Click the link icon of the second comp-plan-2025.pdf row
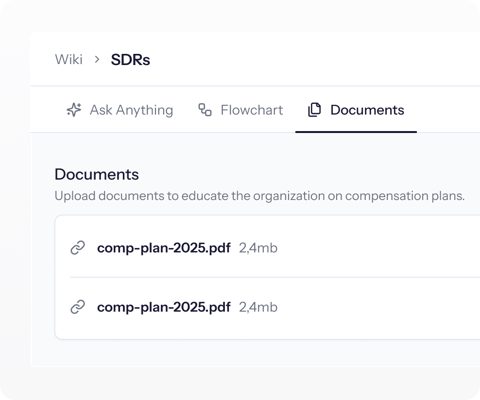The image size is (480, 400). [78, 307]
